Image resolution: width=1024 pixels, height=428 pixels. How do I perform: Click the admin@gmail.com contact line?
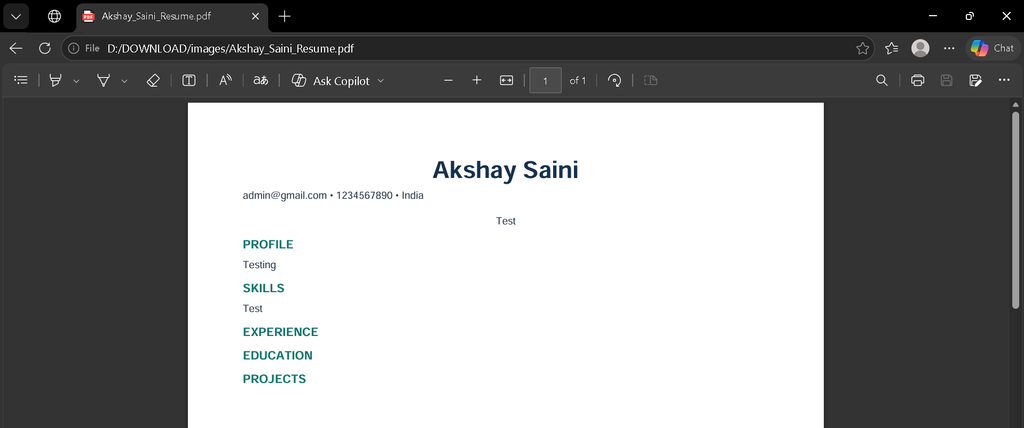point(333,195)
